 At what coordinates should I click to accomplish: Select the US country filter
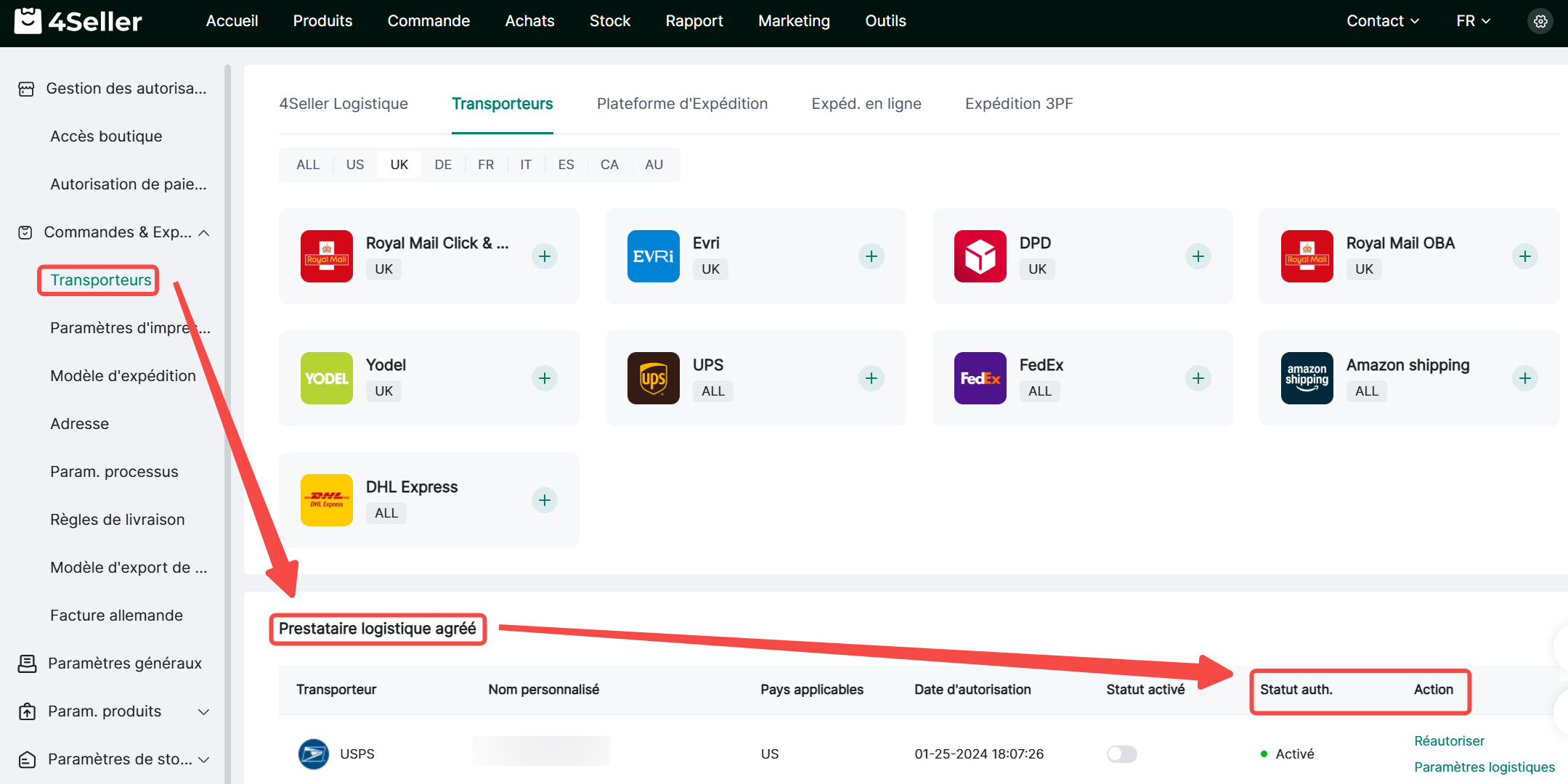[354, 165]
